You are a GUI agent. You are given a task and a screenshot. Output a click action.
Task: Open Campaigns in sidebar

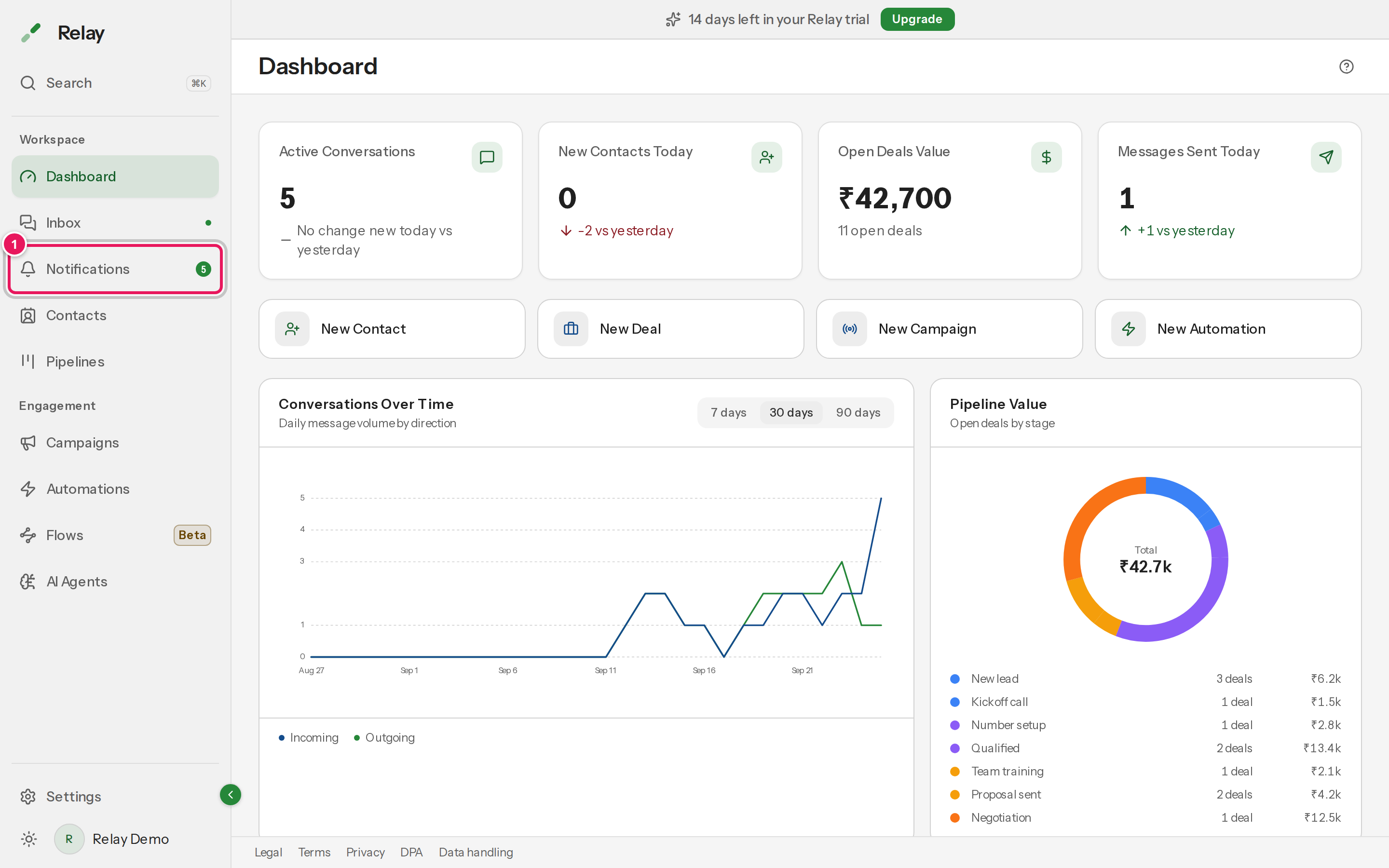pos(115,443)
